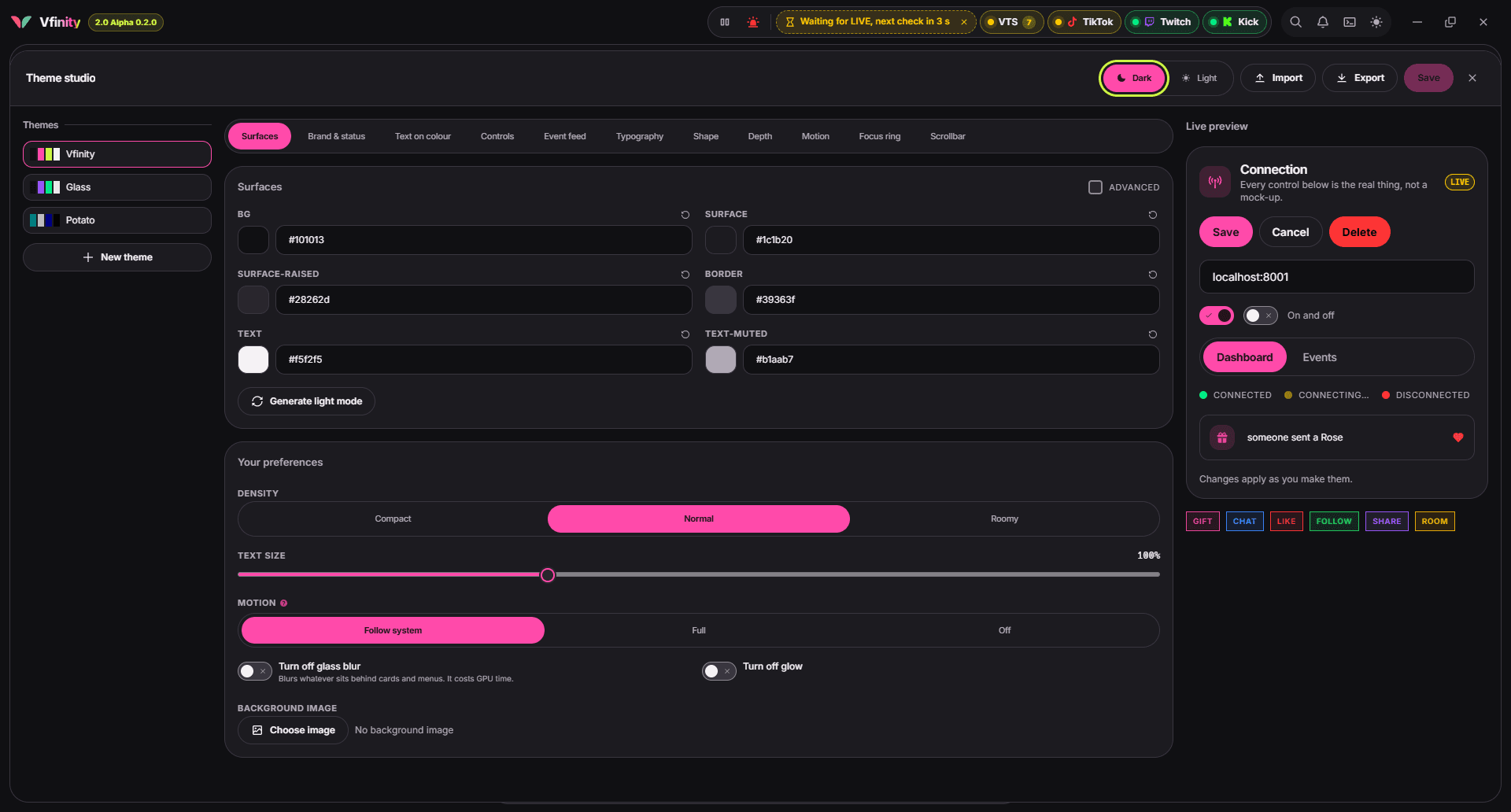Image resolution: width=1511 pixels, height=812 pixels.
Task: Click the Export button
Action: [x=1360, y=78]
